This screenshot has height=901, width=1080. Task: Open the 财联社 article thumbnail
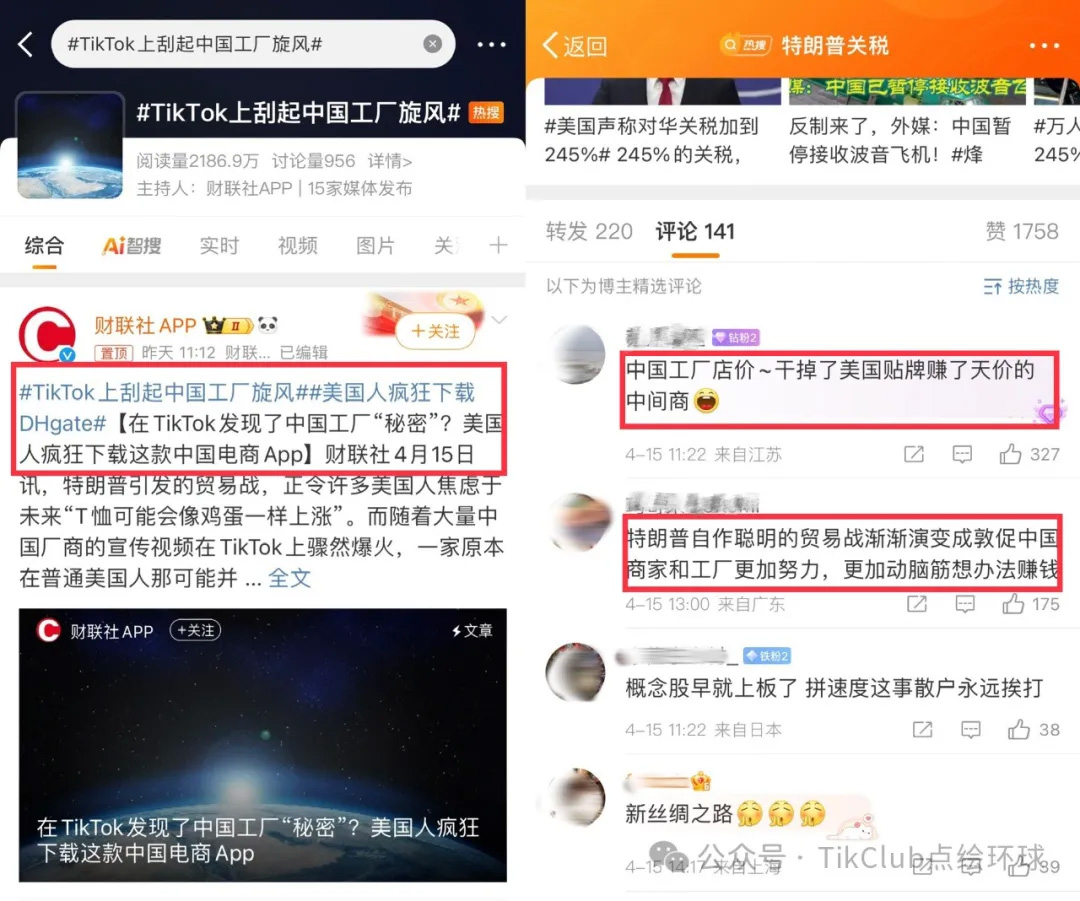point(262,745)
